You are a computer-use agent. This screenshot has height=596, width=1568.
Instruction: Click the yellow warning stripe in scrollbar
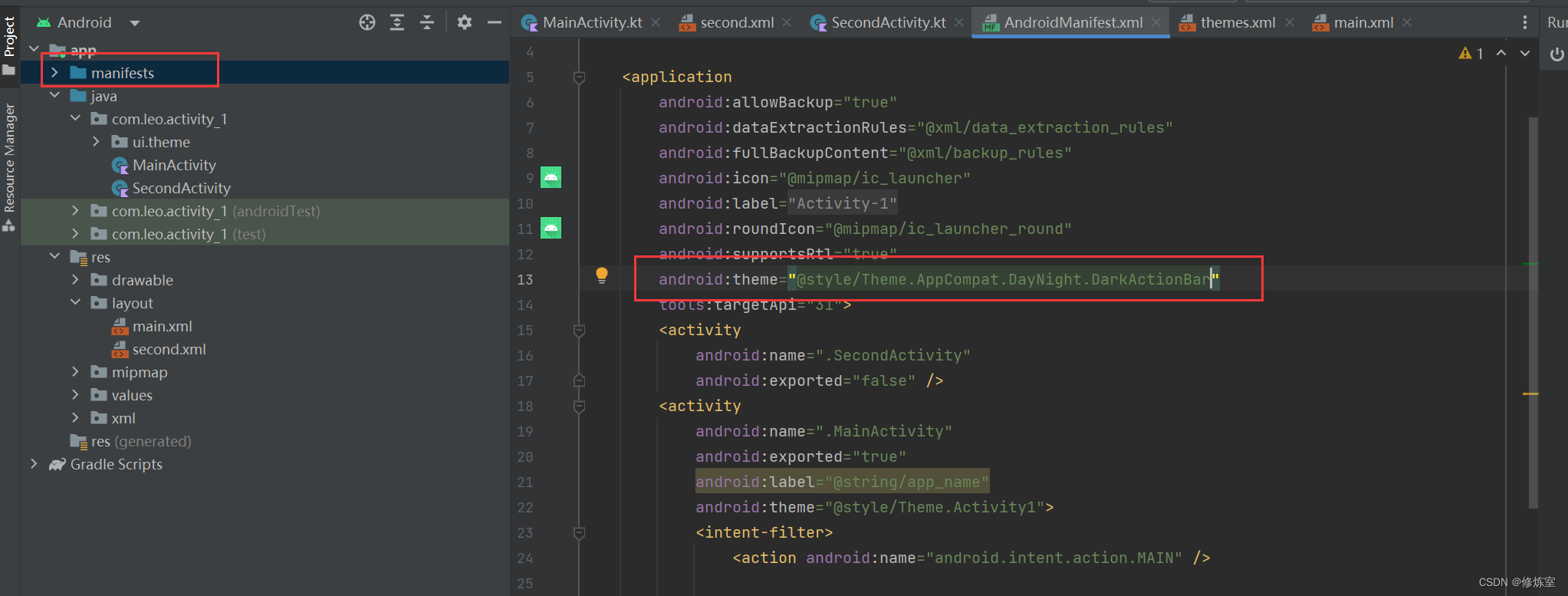click(1530, 393)
